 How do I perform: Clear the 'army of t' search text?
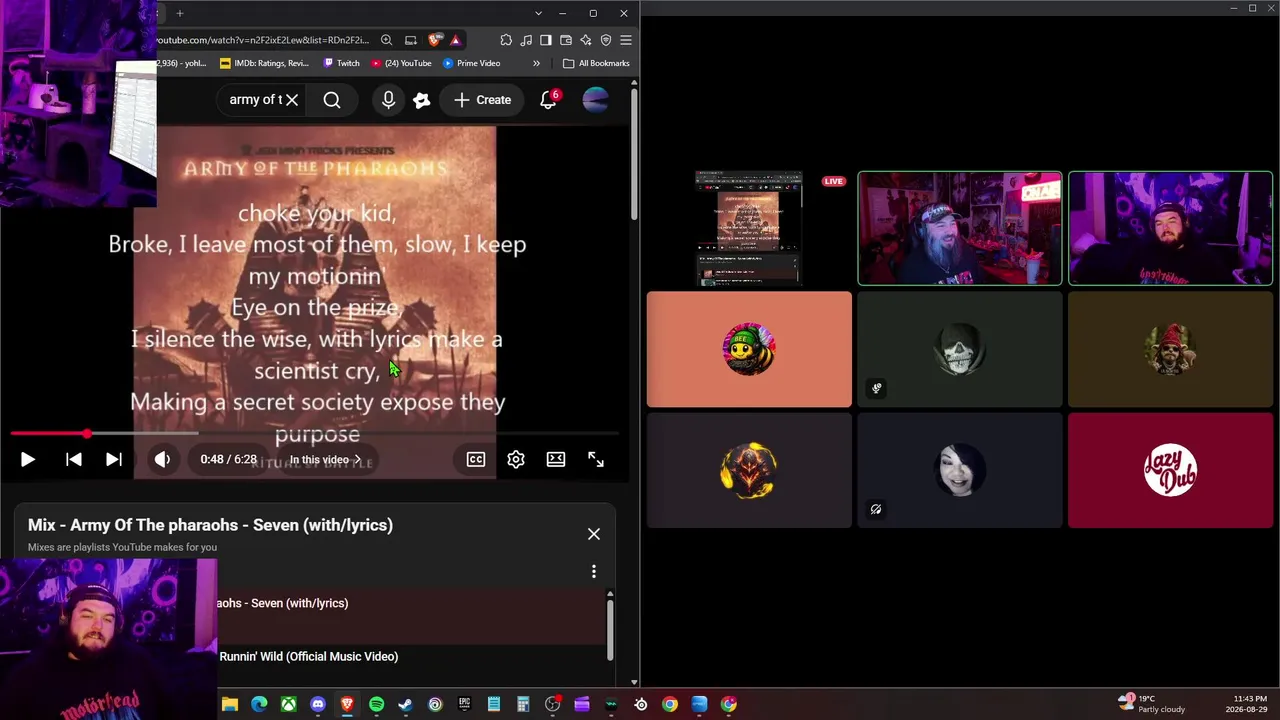(x=291, y=100)
